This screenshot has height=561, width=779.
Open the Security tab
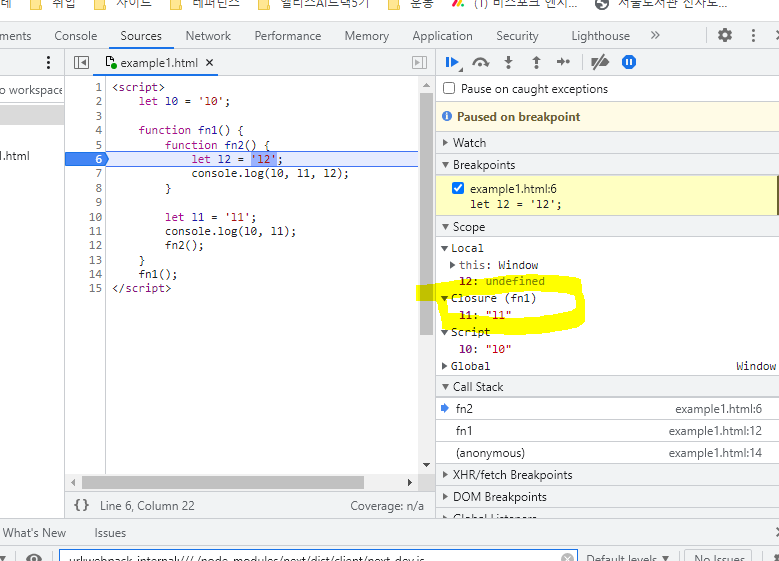517,36
